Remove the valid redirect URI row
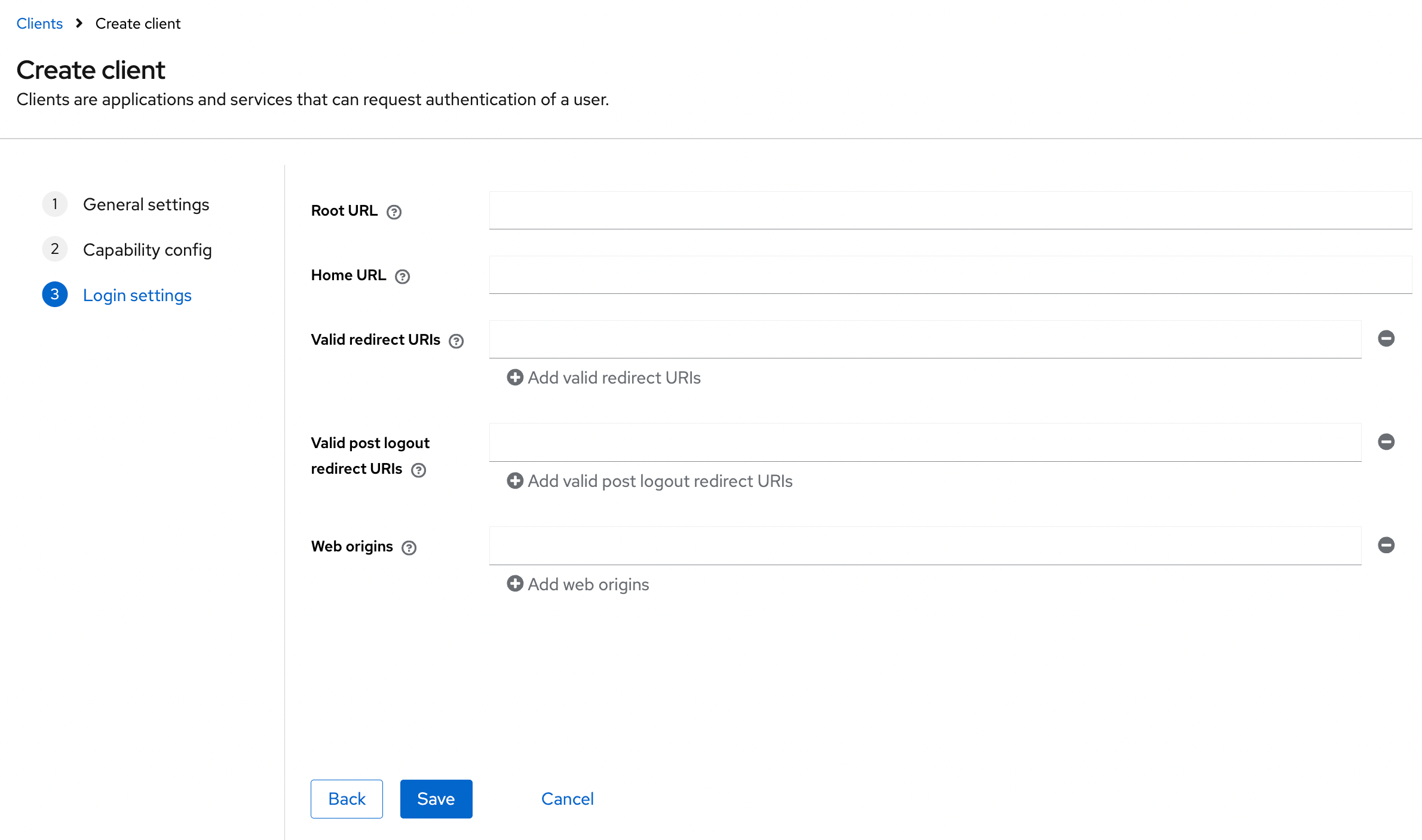The height and width of the screenshot is (840, 1422). [1386, 339]
